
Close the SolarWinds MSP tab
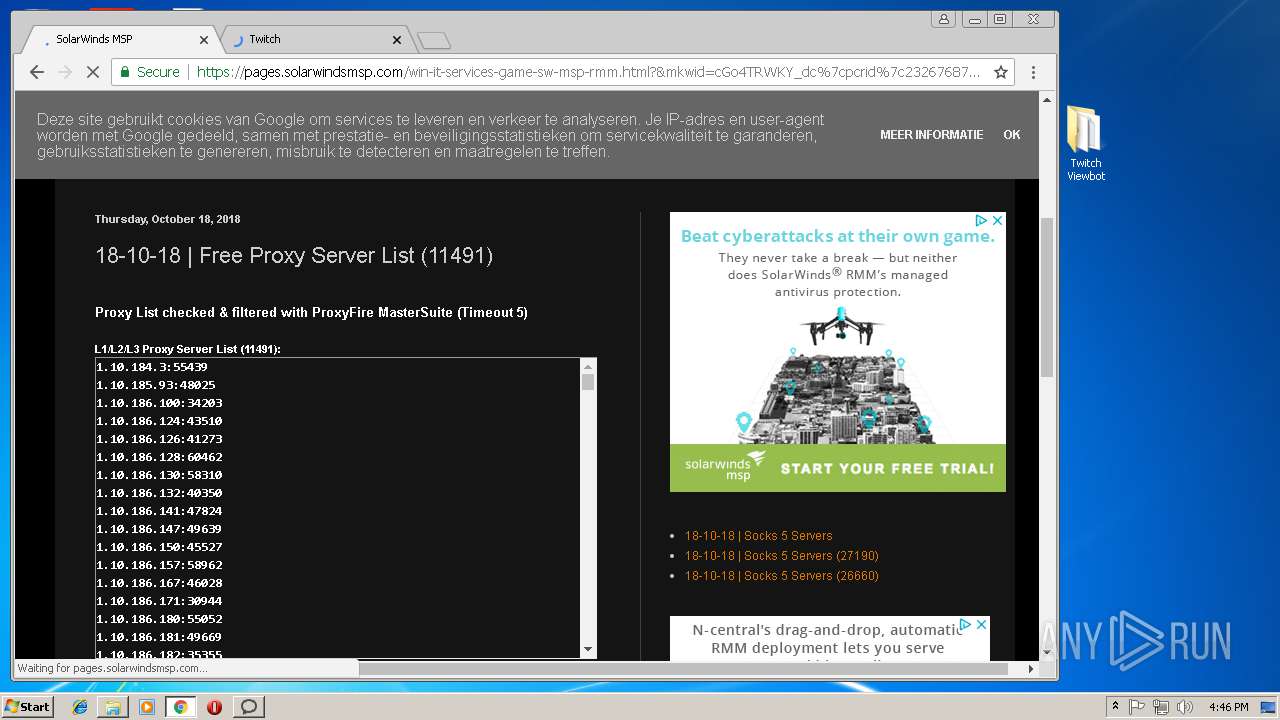click(x=204, y=40)
